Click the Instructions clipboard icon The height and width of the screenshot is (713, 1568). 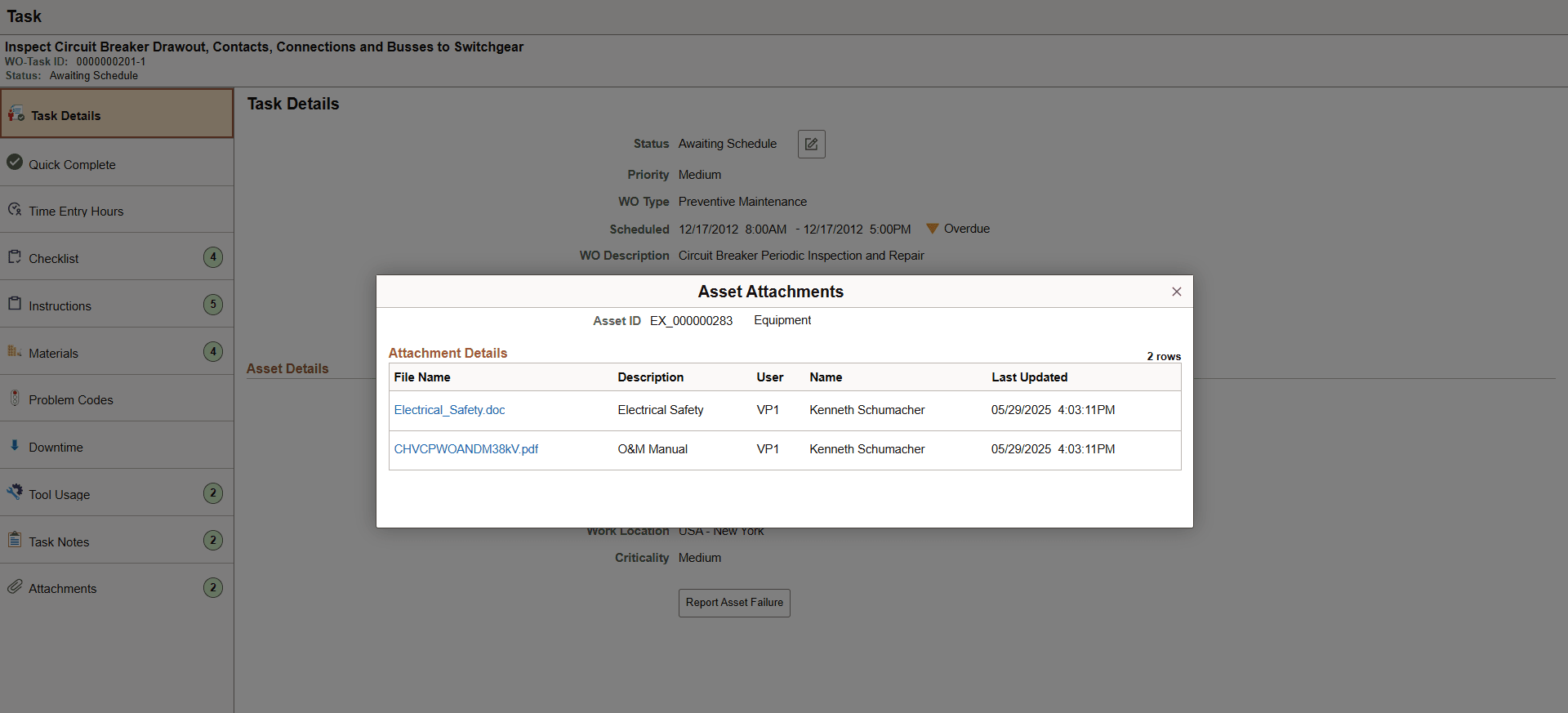click(15, 304)
